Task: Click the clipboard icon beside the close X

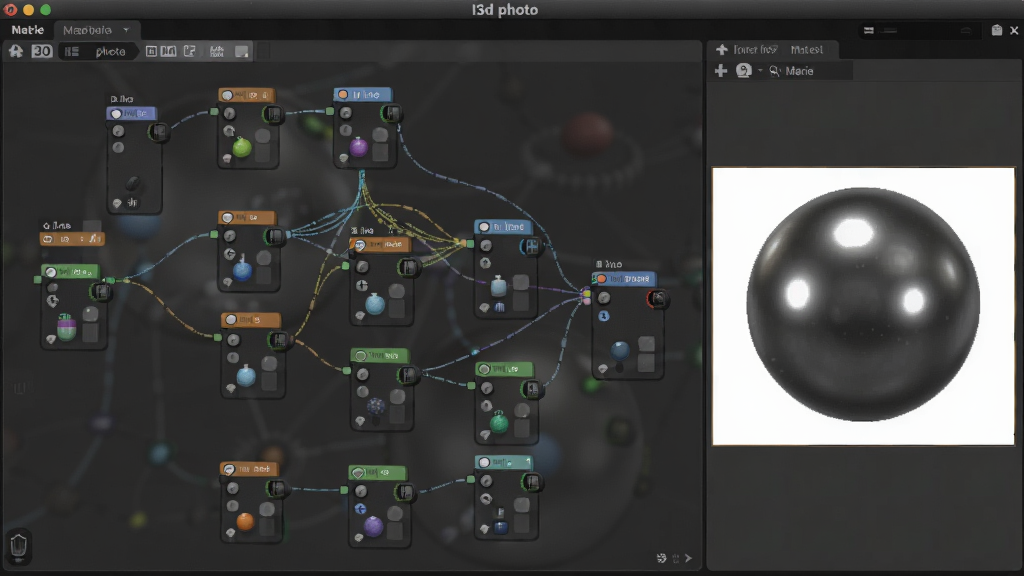Action: [997, 30]
